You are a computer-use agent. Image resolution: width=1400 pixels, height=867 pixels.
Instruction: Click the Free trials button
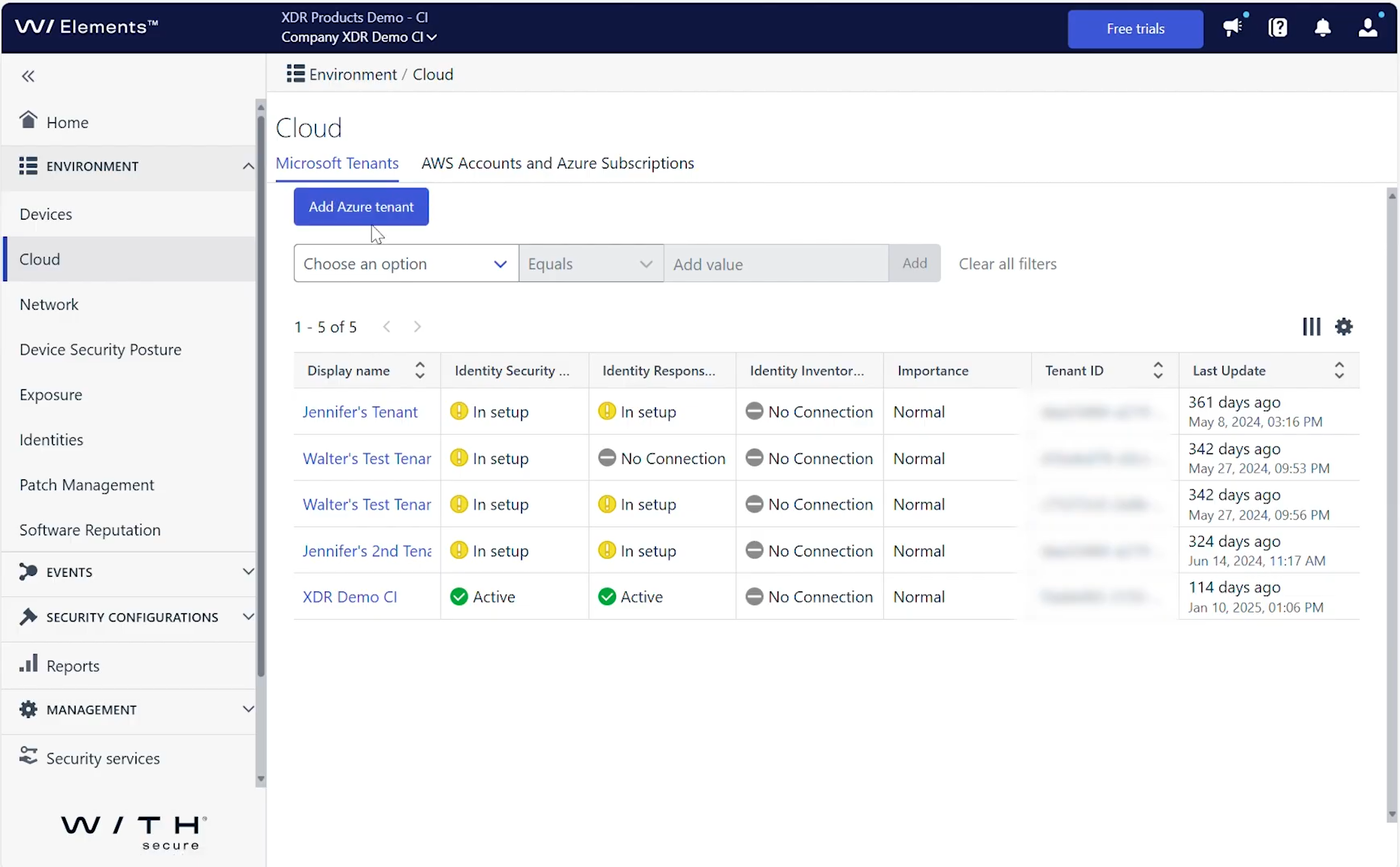pyautogui.click(x=1135, y=29)
